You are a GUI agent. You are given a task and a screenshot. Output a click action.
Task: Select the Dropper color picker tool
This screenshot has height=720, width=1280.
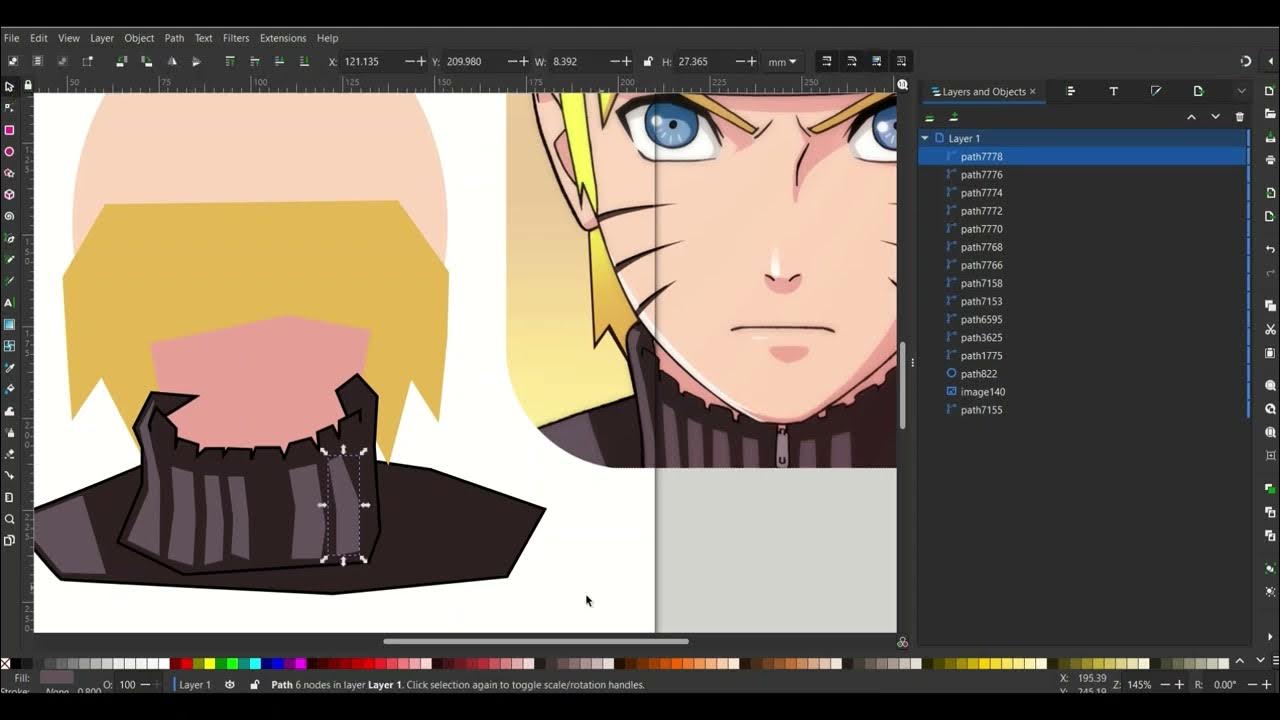[x=9, y=367]
